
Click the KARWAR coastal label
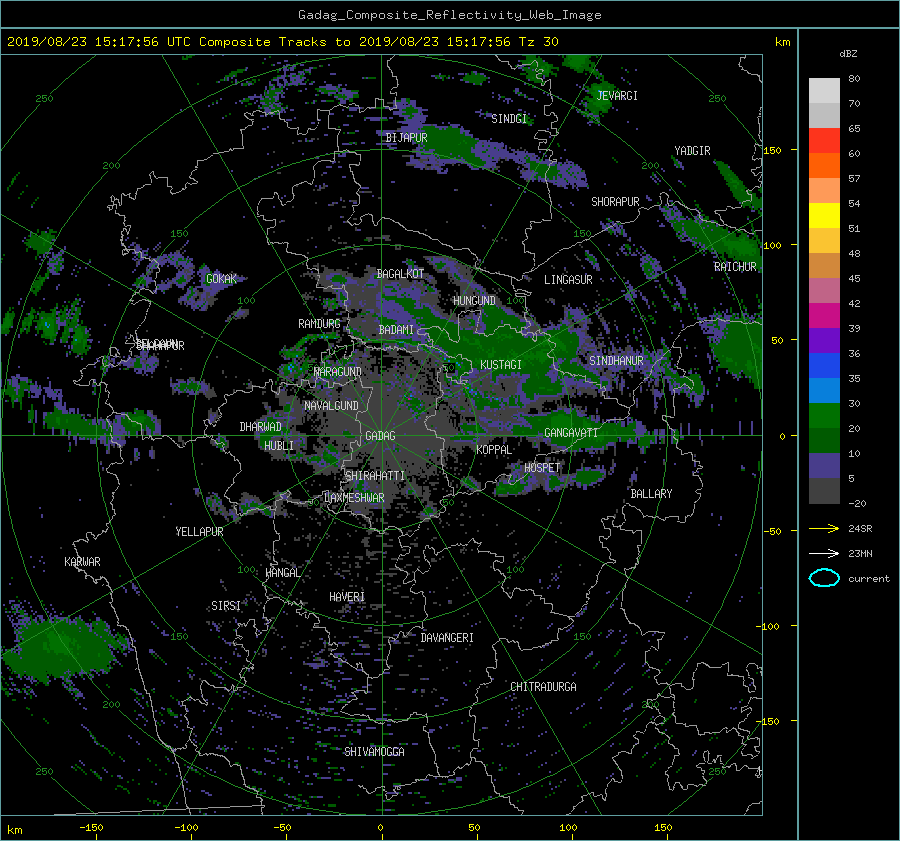pos(82,562)
